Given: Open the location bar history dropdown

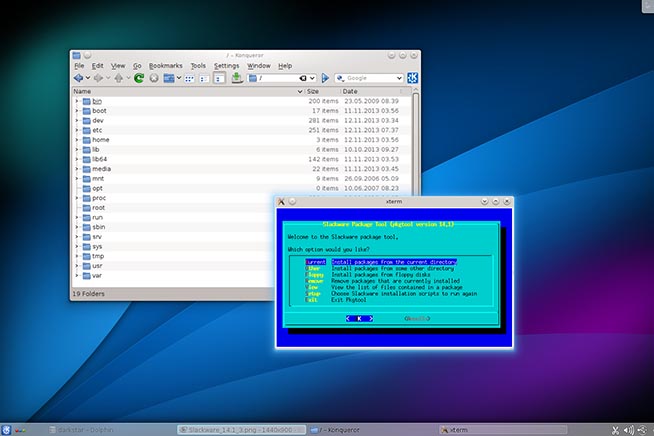Looking at the screenshot, I should 312,78.
